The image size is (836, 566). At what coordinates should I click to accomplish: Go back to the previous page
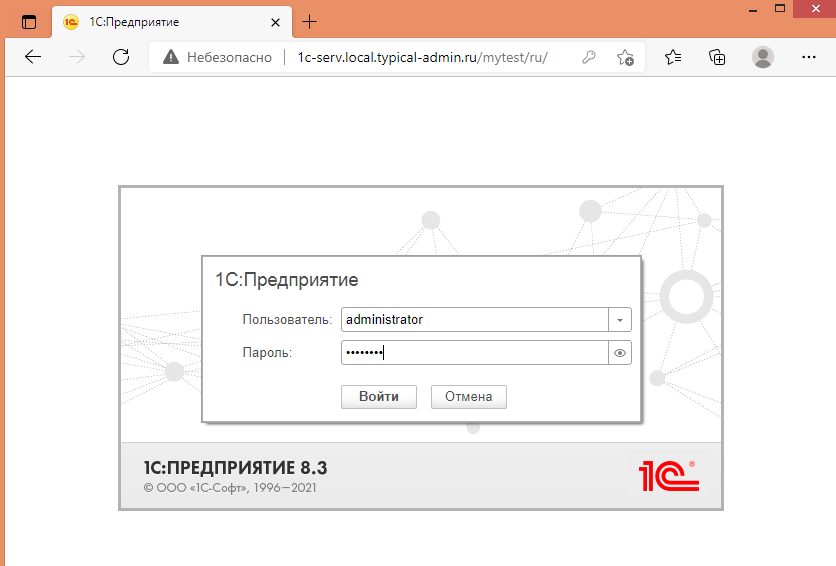coord(33,57)
